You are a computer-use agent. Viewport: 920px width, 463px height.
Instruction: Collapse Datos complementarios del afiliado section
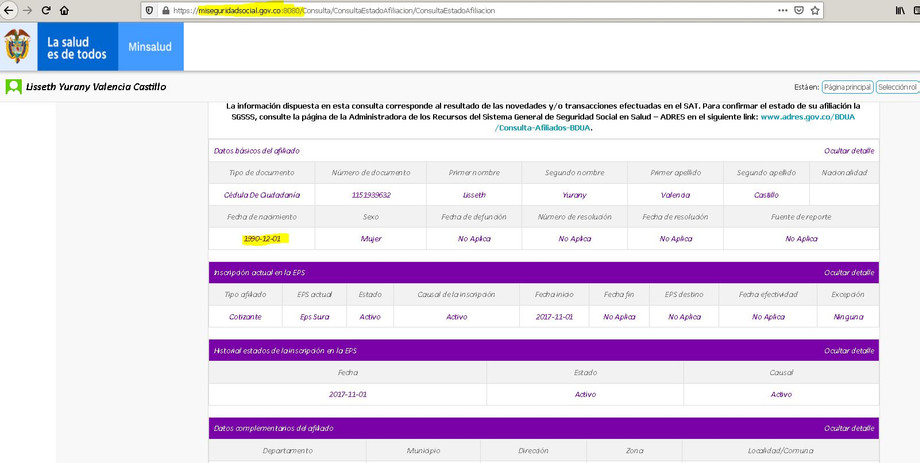click(849, 428)
